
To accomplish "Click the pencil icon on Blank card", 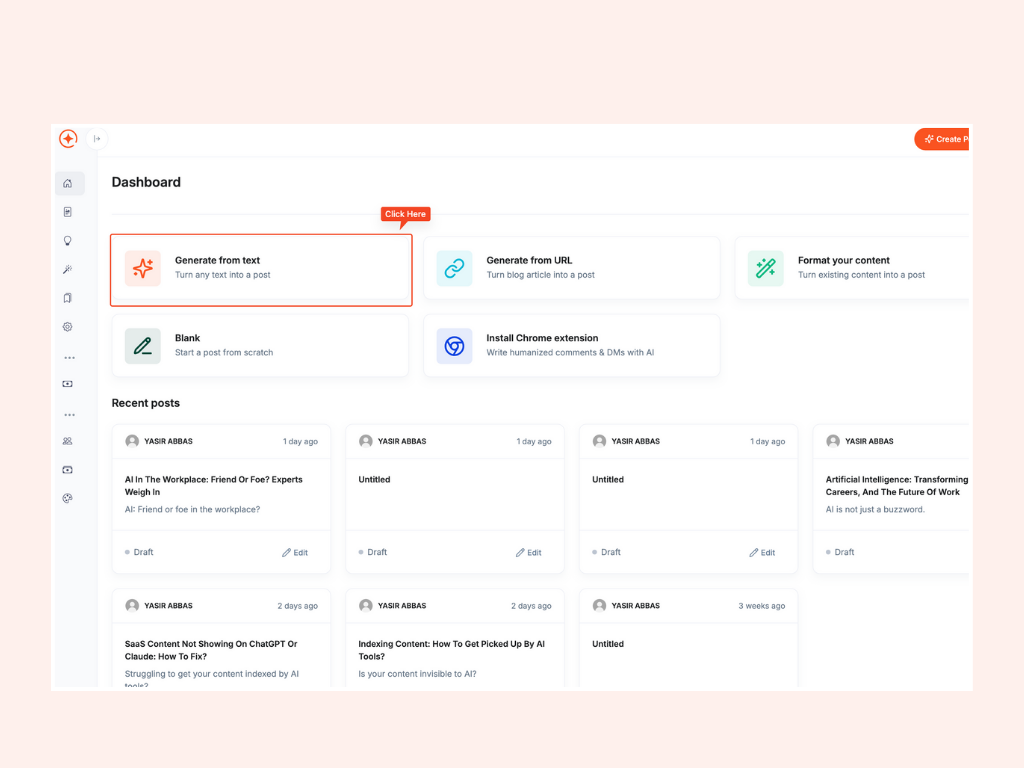I will tap(143, 345).
